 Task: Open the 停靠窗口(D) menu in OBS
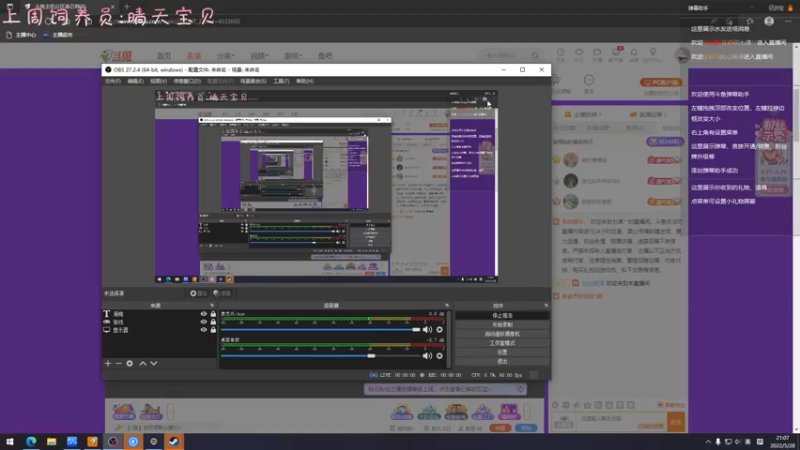coord(187,81)
